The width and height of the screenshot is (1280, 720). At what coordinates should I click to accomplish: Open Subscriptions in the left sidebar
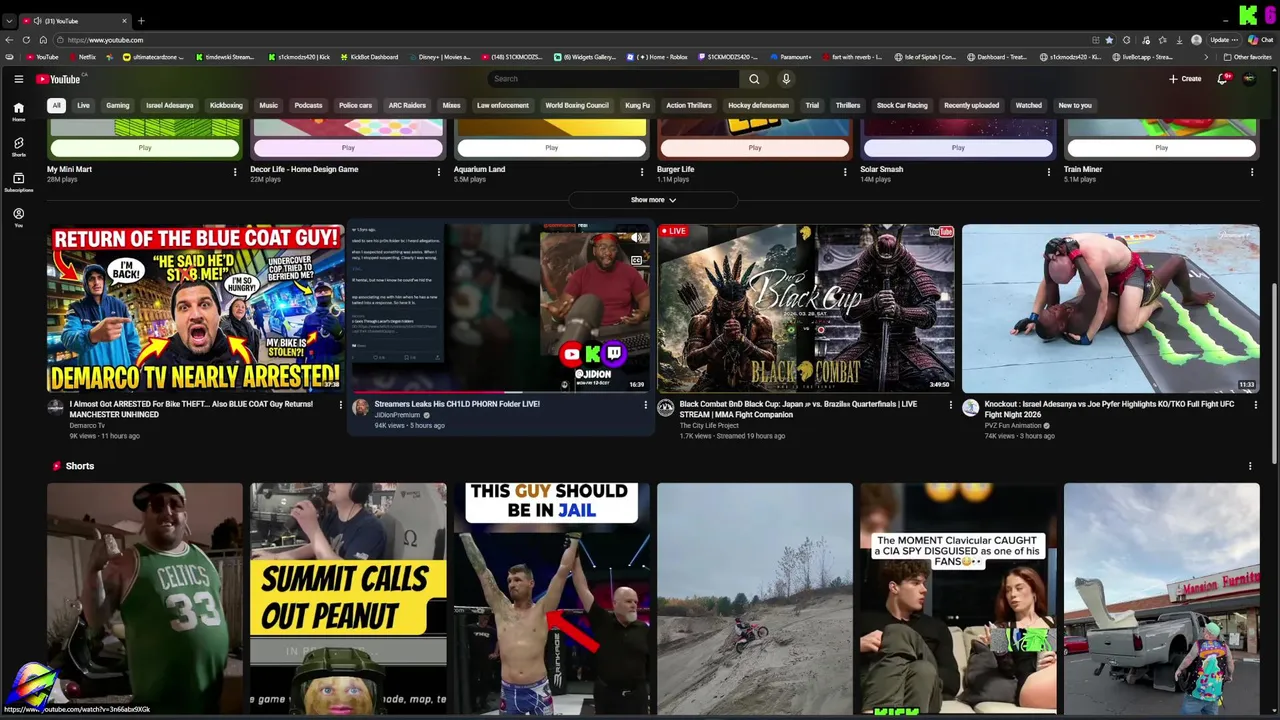click(18, 182)
